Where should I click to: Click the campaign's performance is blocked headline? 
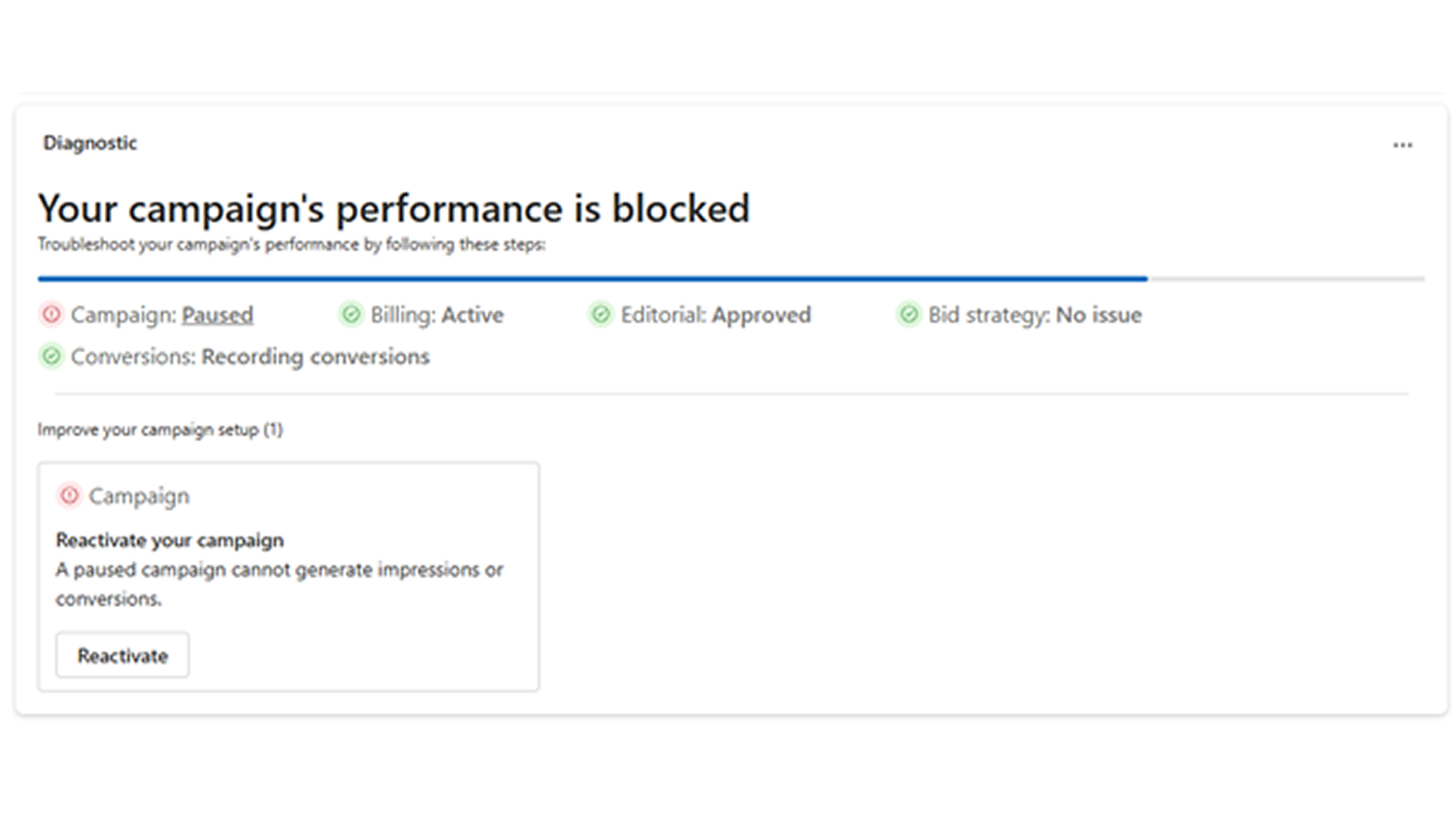click(x=393, y=209)
